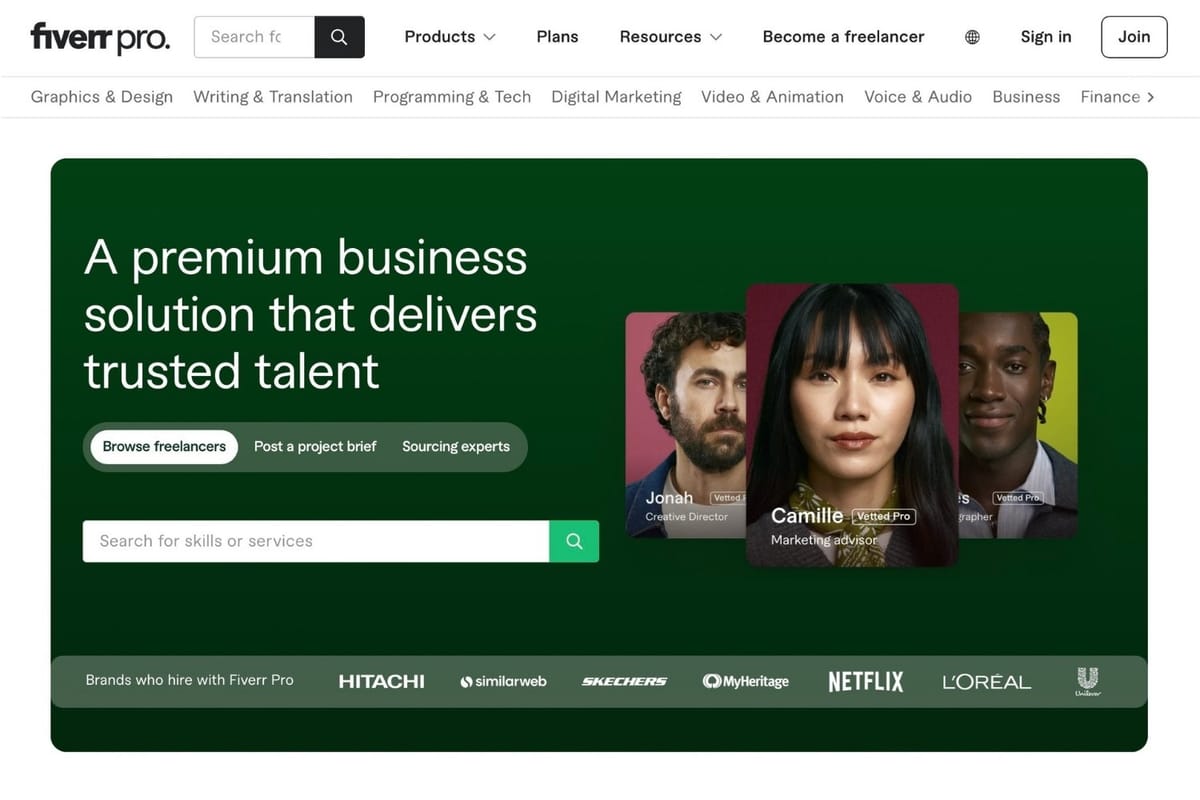Click the fiverr pro logo

[x=99, y=37]
